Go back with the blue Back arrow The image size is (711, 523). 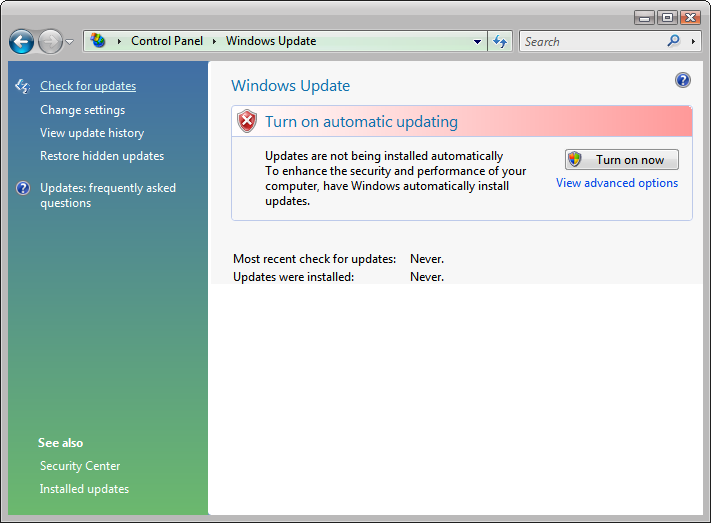point(21,42)
